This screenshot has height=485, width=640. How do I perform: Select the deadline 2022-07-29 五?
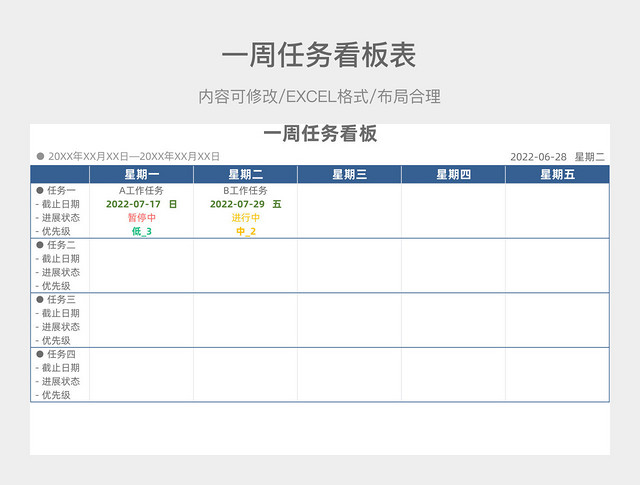(245, 204)
